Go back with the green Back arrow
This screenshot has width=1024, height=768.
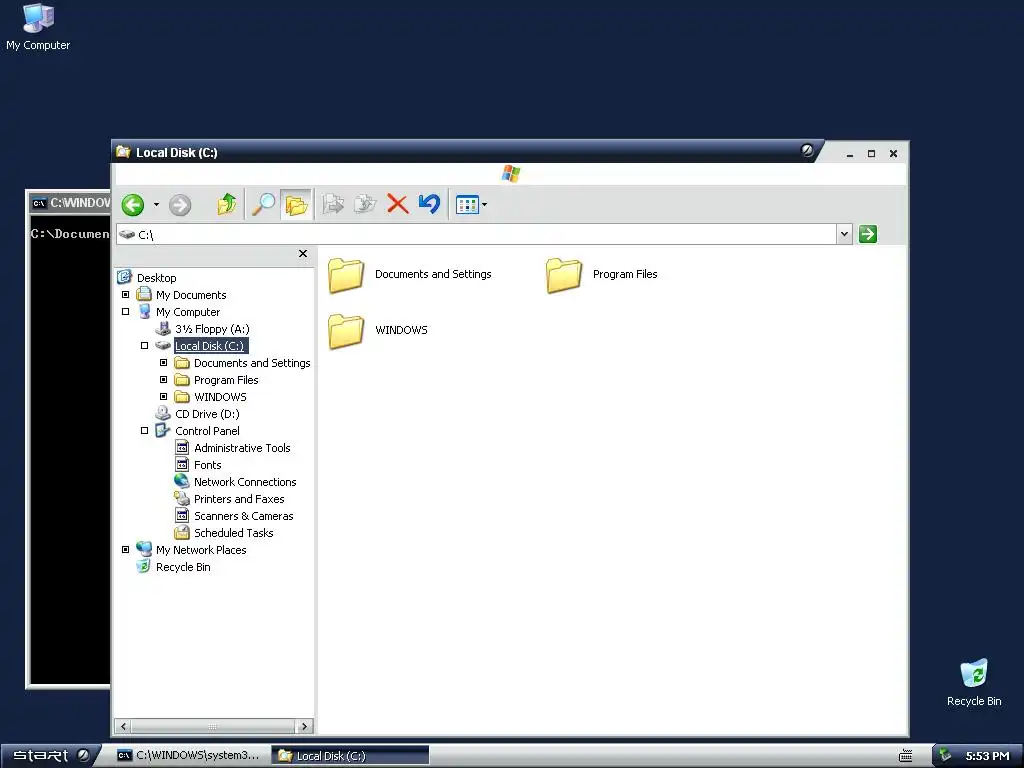(133, 204)
